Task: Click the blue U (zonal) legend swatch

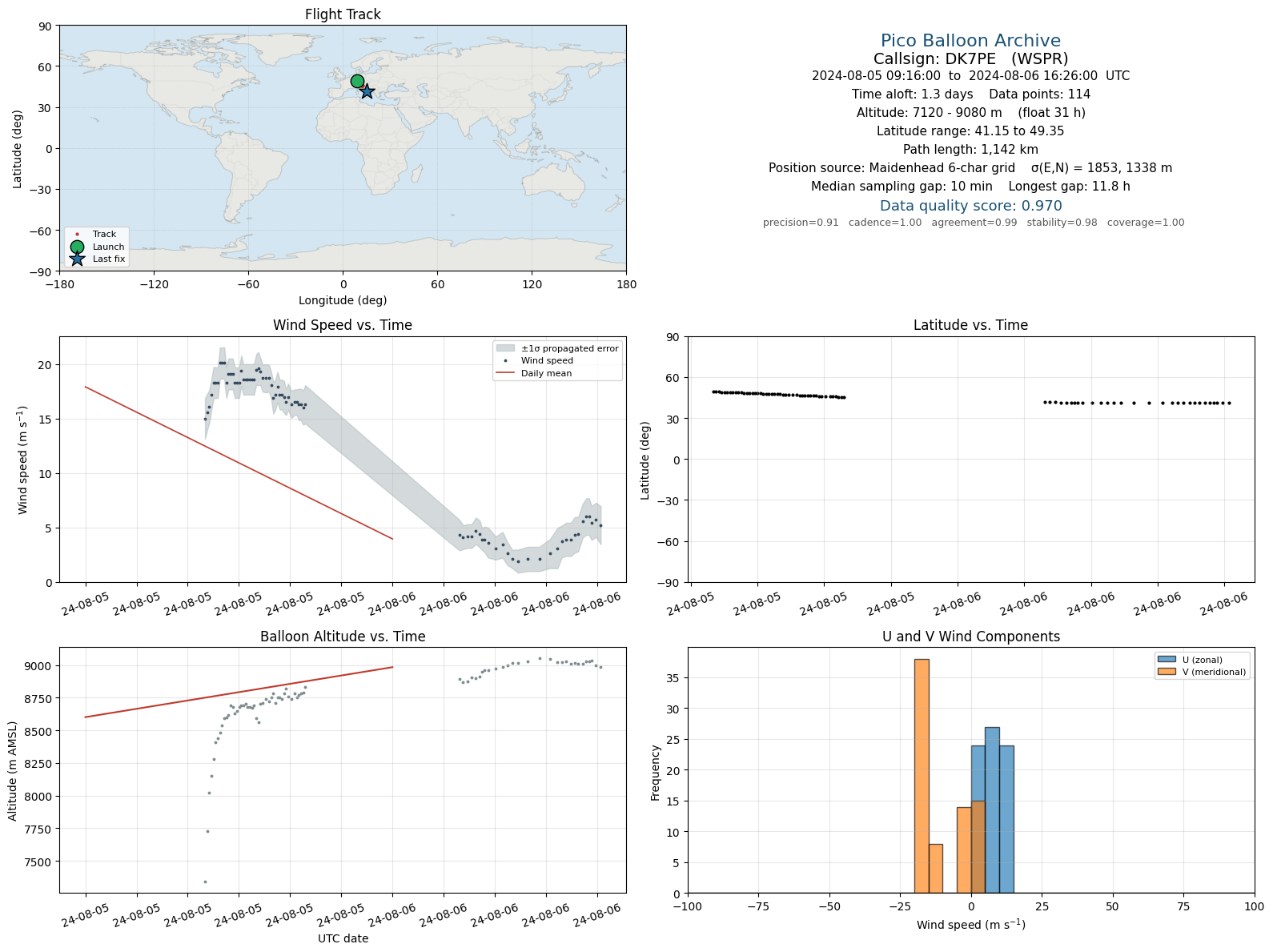Action: (x=1167, y=660)
